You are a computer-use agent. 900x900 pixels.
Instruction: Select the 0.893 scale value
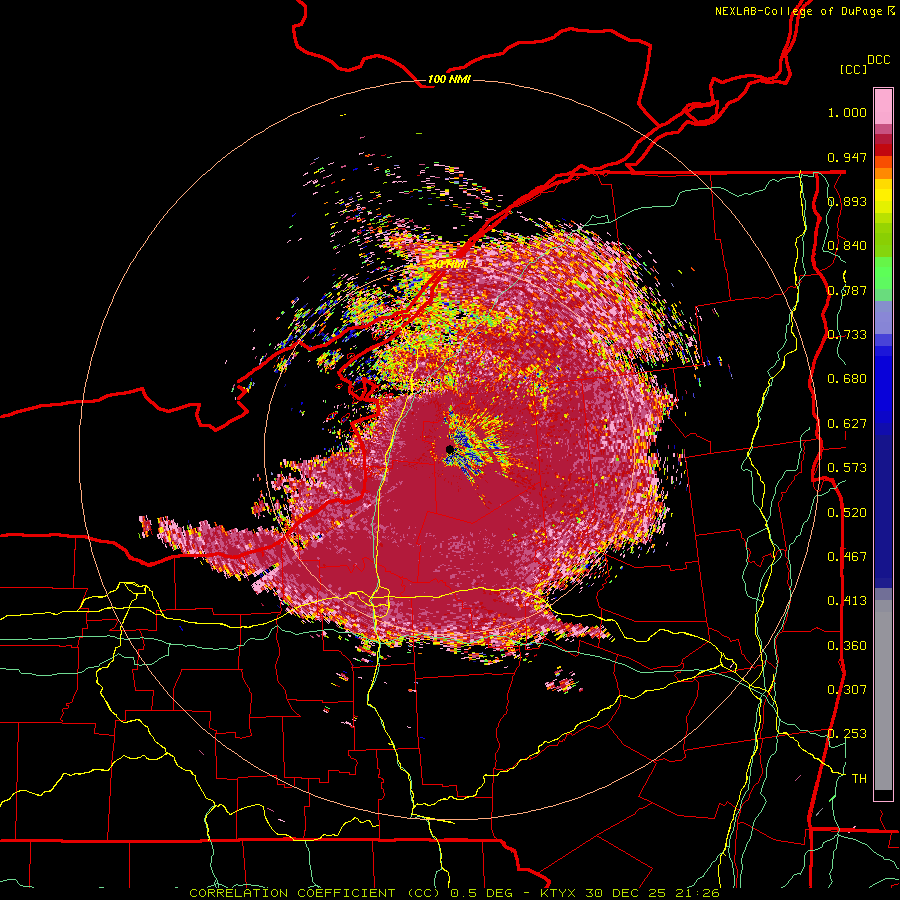(847, 201)
